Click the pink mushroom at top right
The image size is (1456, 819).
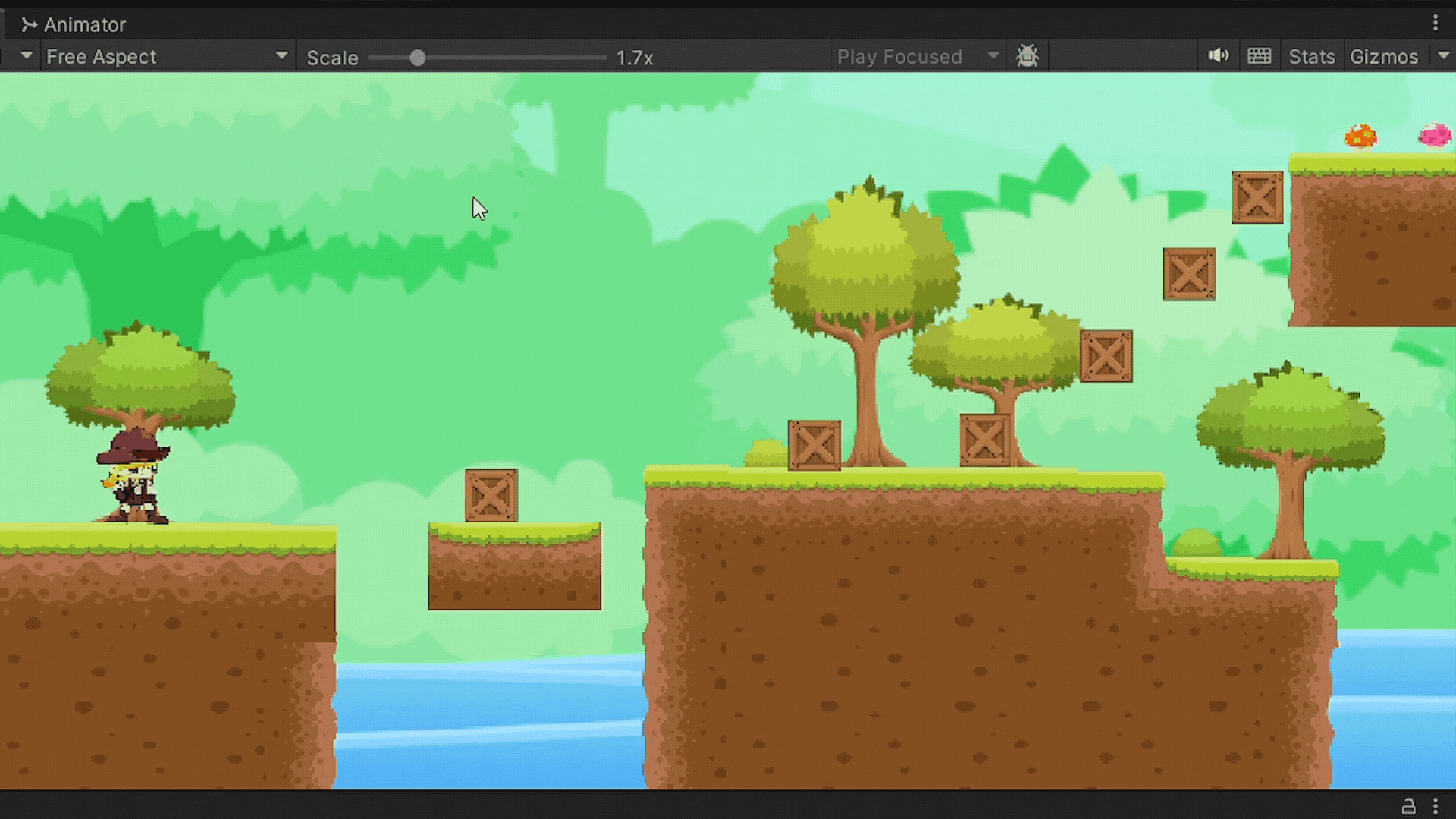[1434, 136]
